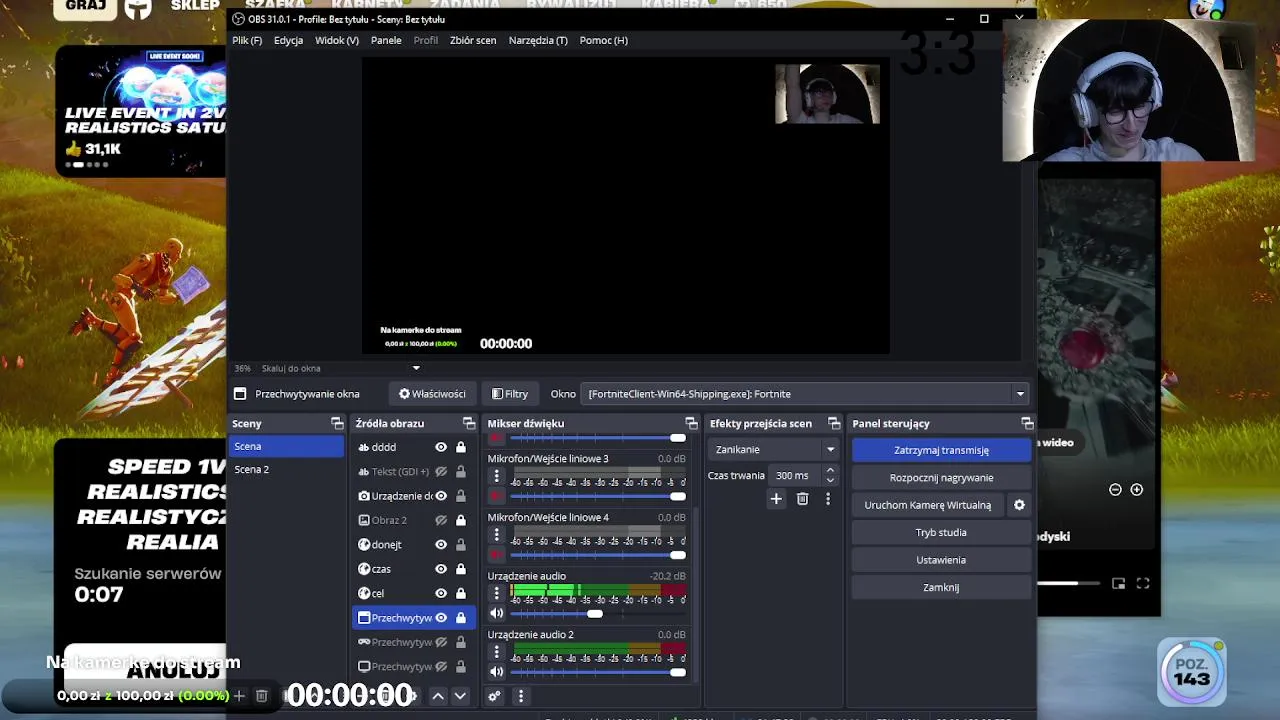Viewport: 1280px width, 720px height.
Task: Mute Urządzenie audio speaker icon
Action: point(497,613)
